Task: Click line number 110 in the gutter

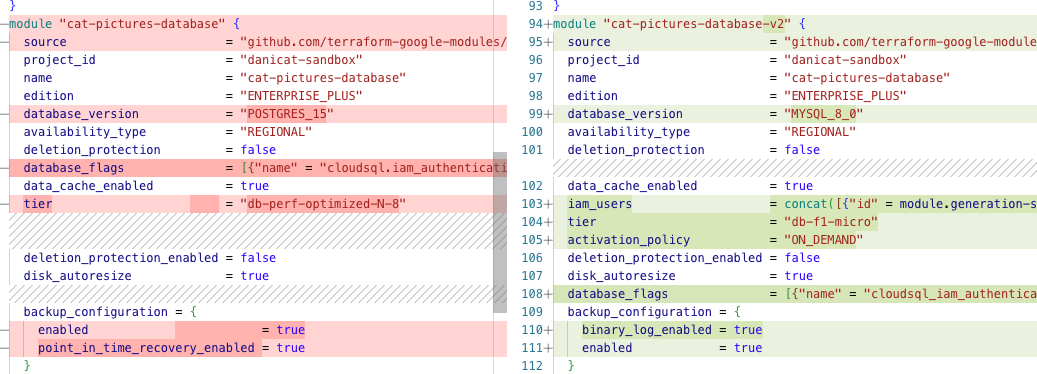Action: pos(532,330)
